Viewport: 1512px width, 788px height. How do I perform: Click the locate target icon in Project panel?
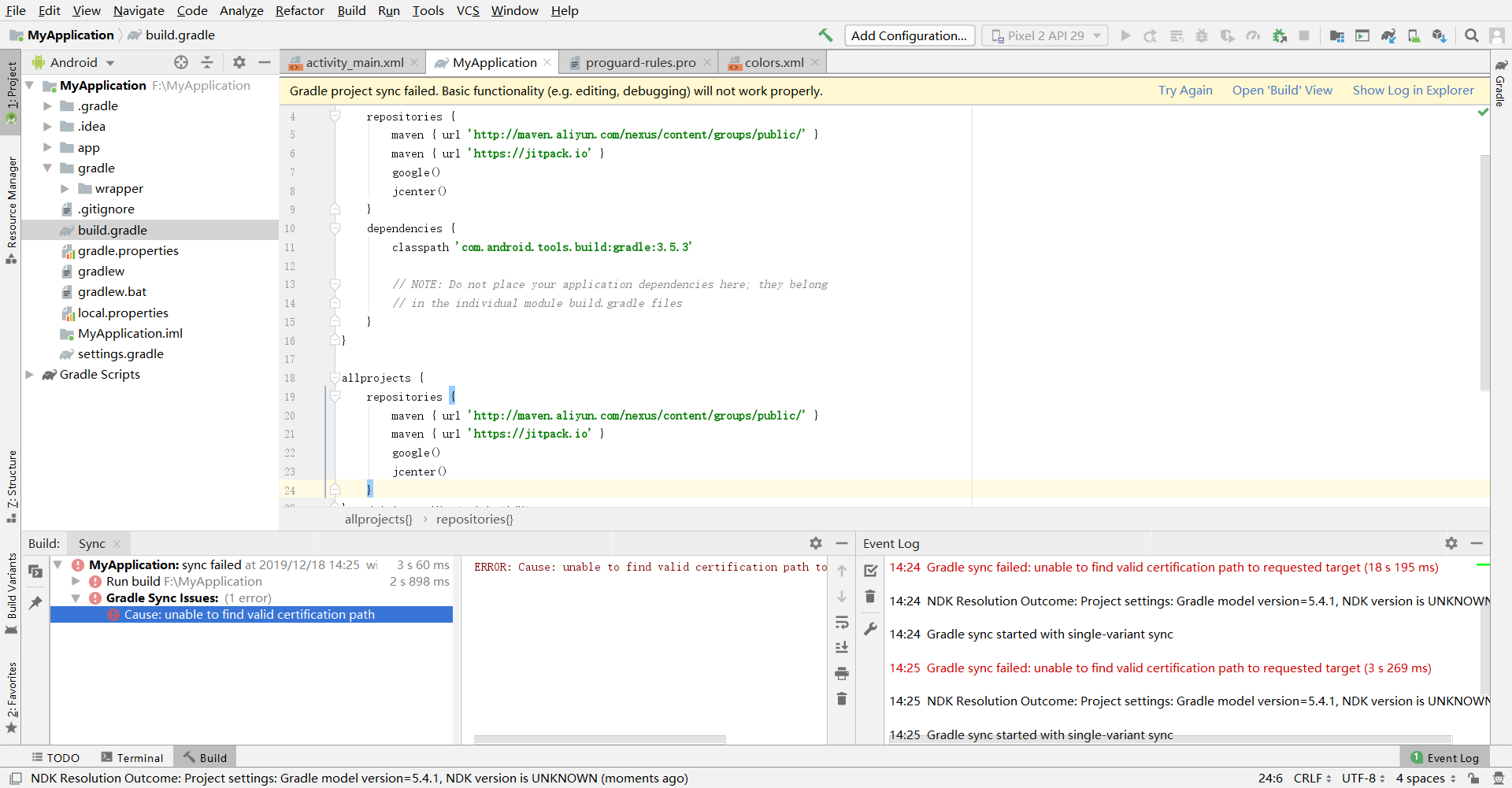[x=181, y=62]
